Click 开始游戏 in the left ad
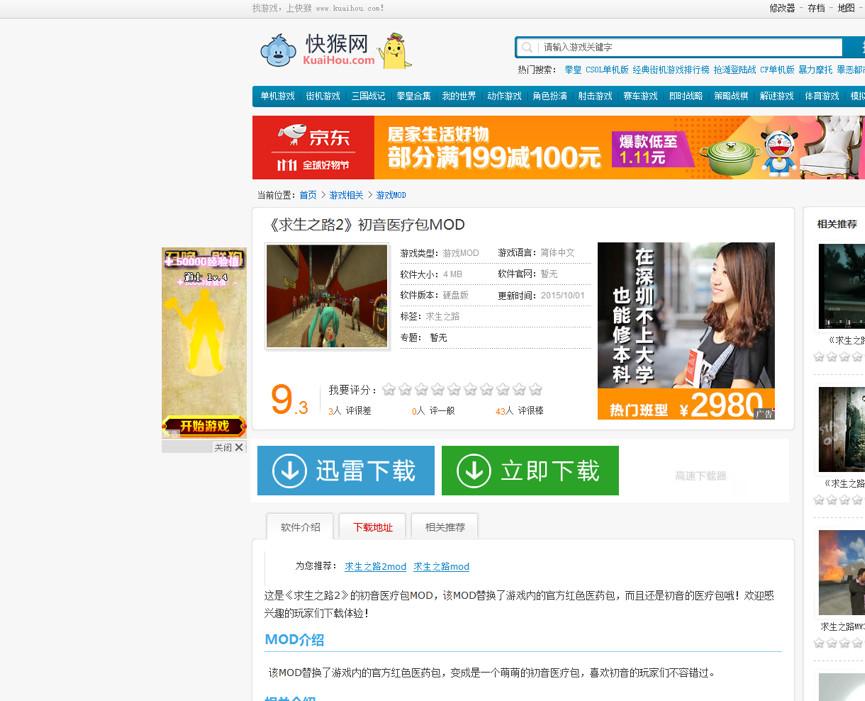Viewport: 865px width, 701px height. tap(204, 426)
